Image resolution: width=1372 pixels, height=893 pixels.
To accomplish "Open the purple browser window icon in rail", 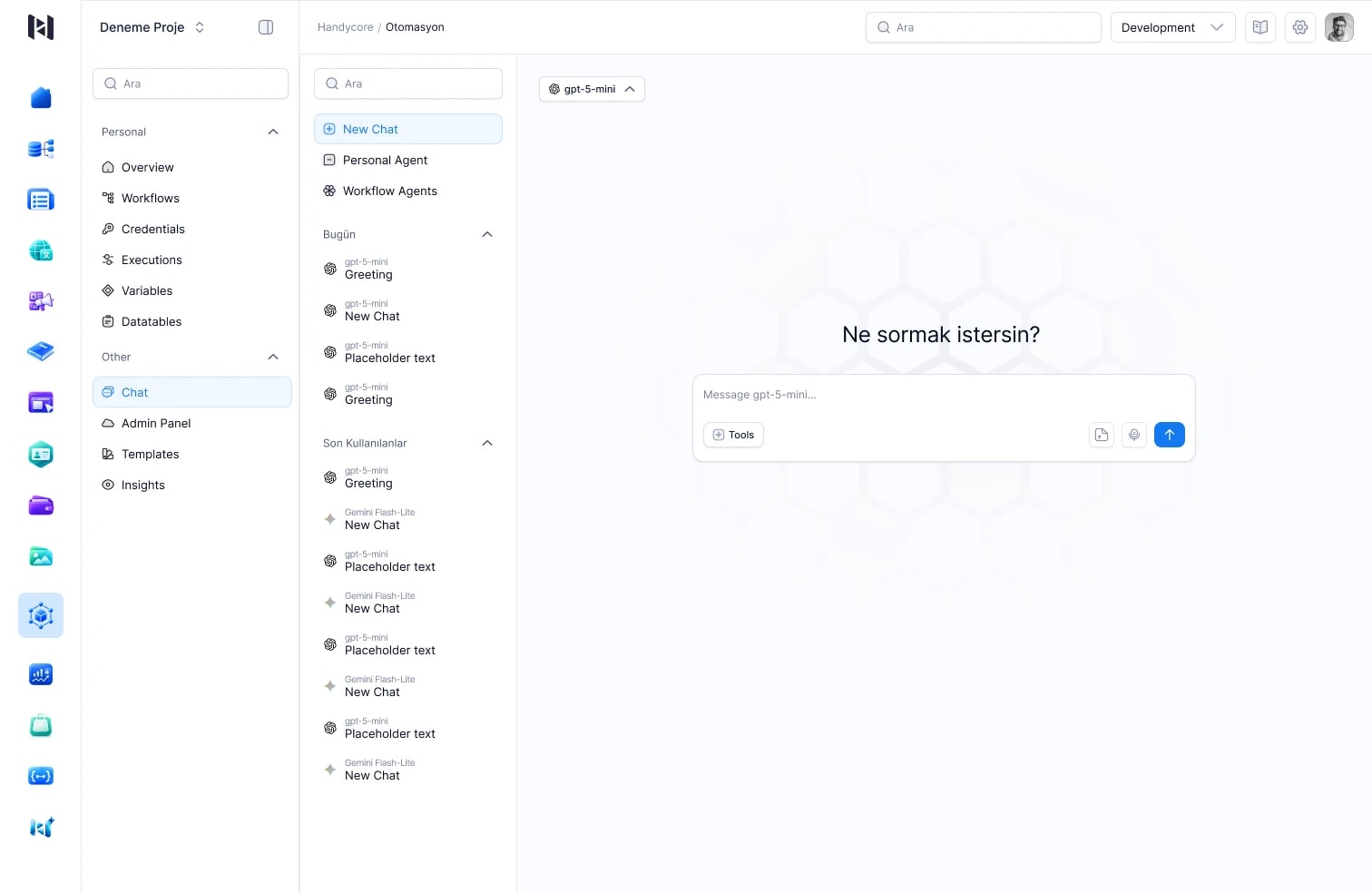I will coord(41,402).
